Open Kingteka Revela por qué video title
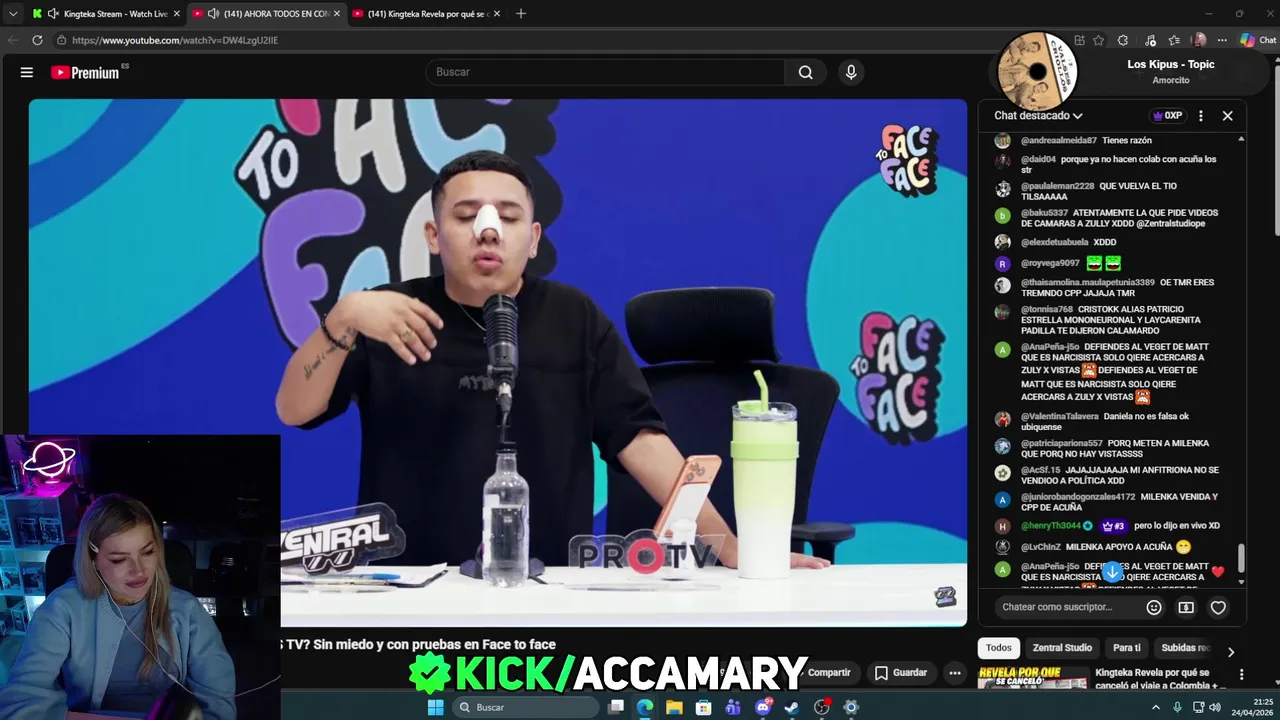1280x720 pixels. [x=1160, y=679]
